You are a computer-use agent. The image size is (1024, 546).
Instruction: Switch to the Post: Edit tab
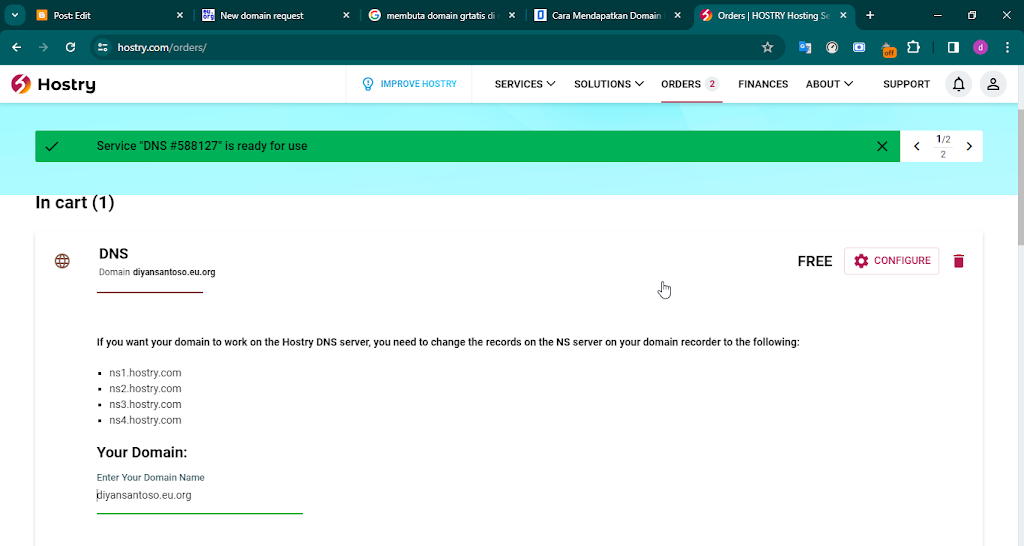(110, 15)
